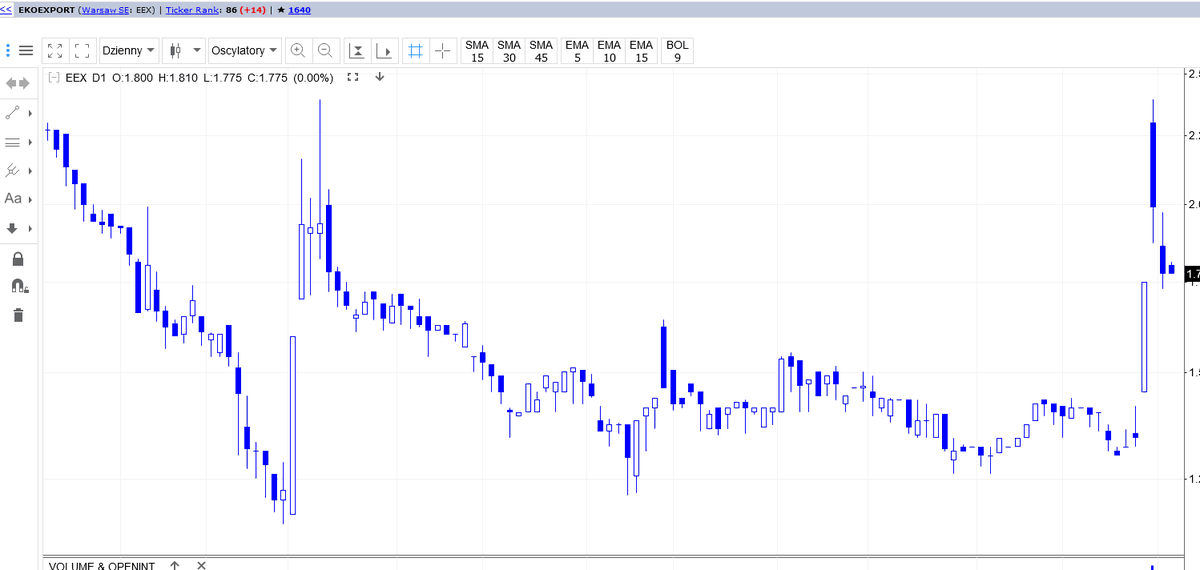1200x570 pixels.
Task: Toggle the EMA 10 indicator
Action: (x=609, y=51)
